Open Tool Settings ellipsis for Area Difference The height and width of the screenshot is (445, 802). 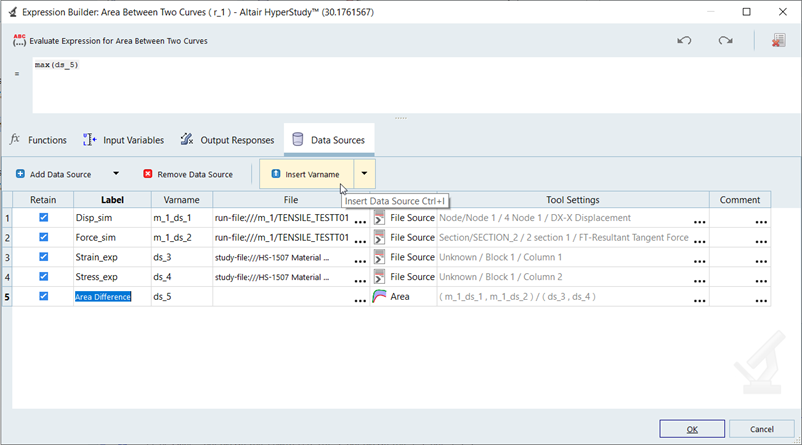click(x=699, y=298)
